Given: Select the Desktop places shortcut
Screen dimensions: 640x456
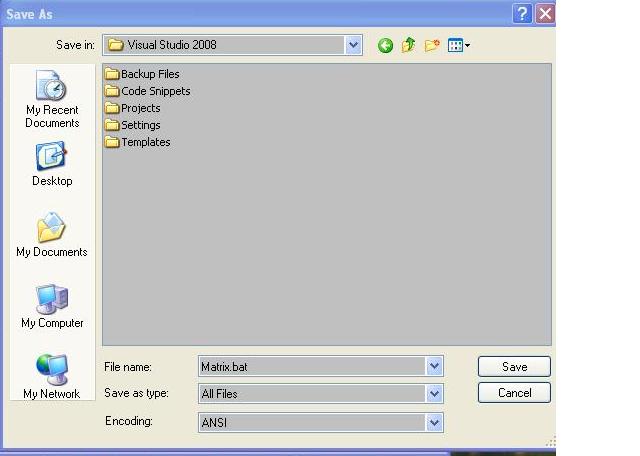Looking at the screenshot, I should click(x=52, y=164).
